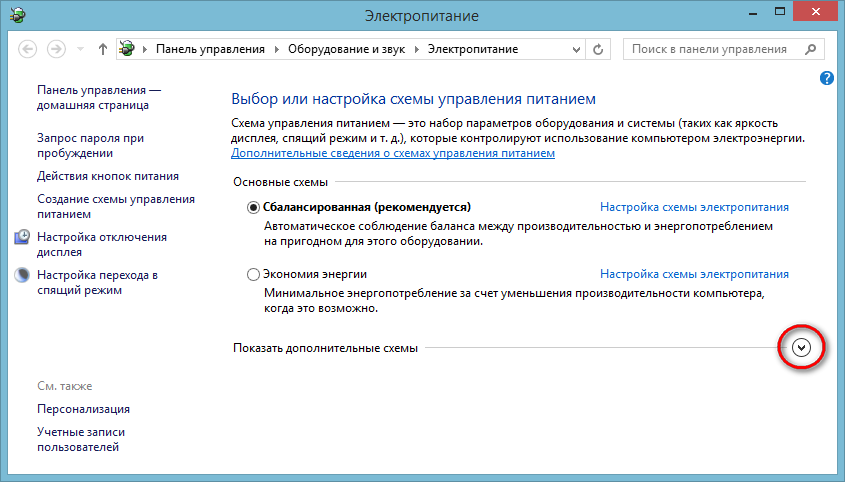Open plan settings for Сбалансированная
The height and width of the screenshot is (482, 845).
click(x=694, y=207)
